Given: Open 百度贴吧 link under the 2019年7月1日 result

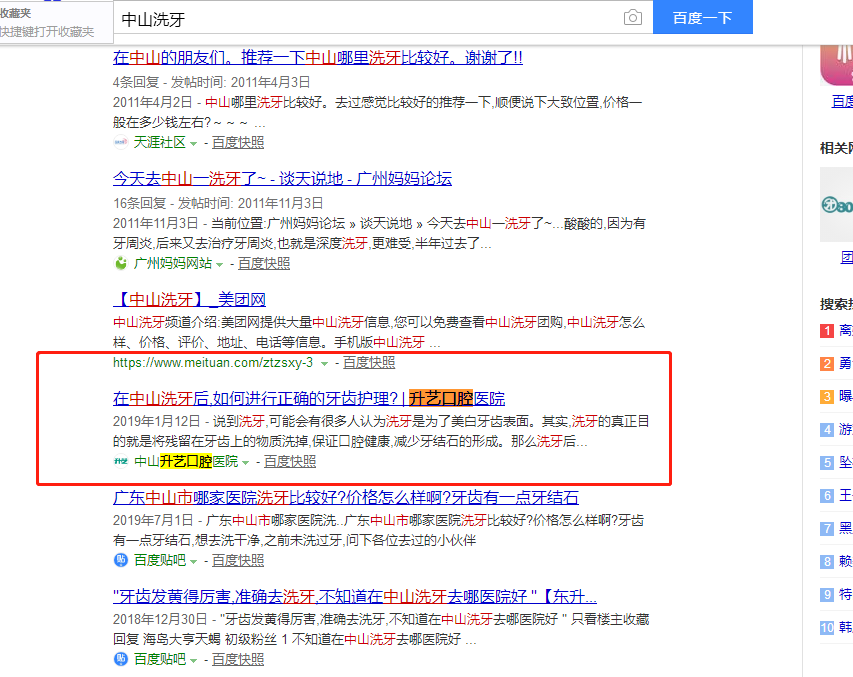Looking at the screenshot, I should tap(159, 560).
